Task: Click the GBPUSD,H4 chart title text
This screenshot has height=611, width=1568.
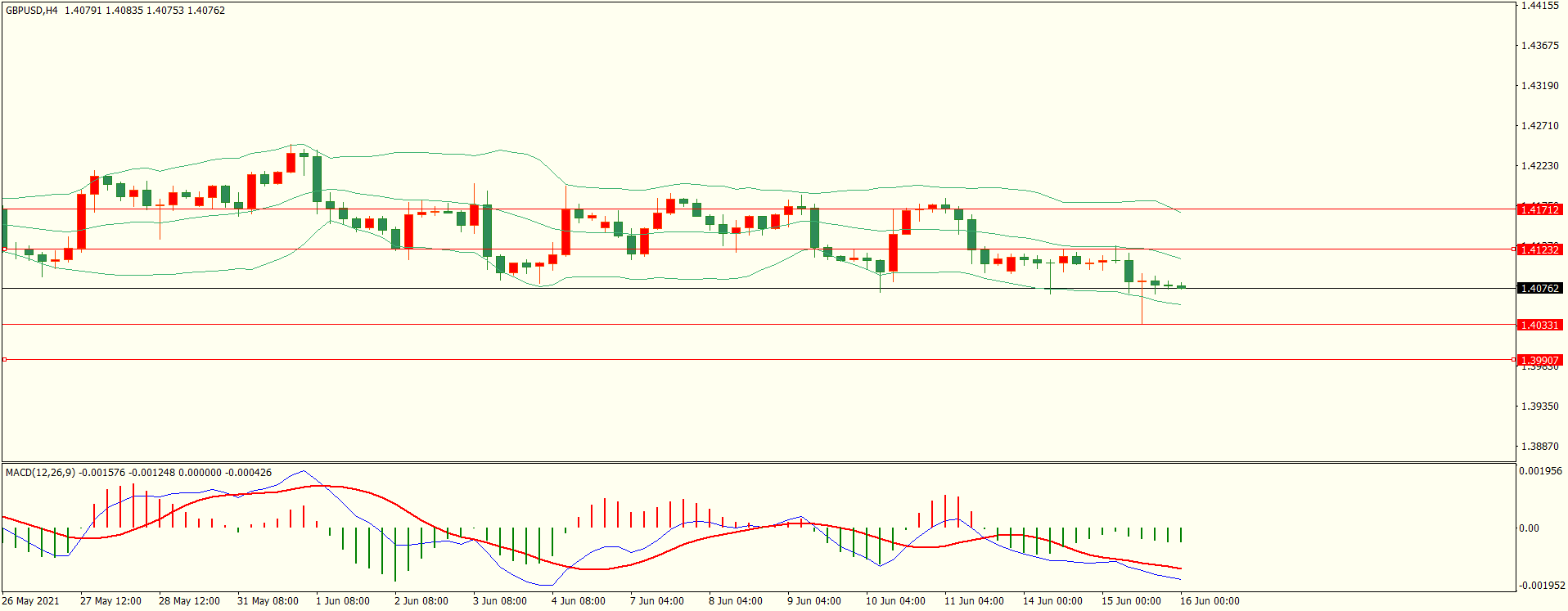Action: click(x=32, y=11)
